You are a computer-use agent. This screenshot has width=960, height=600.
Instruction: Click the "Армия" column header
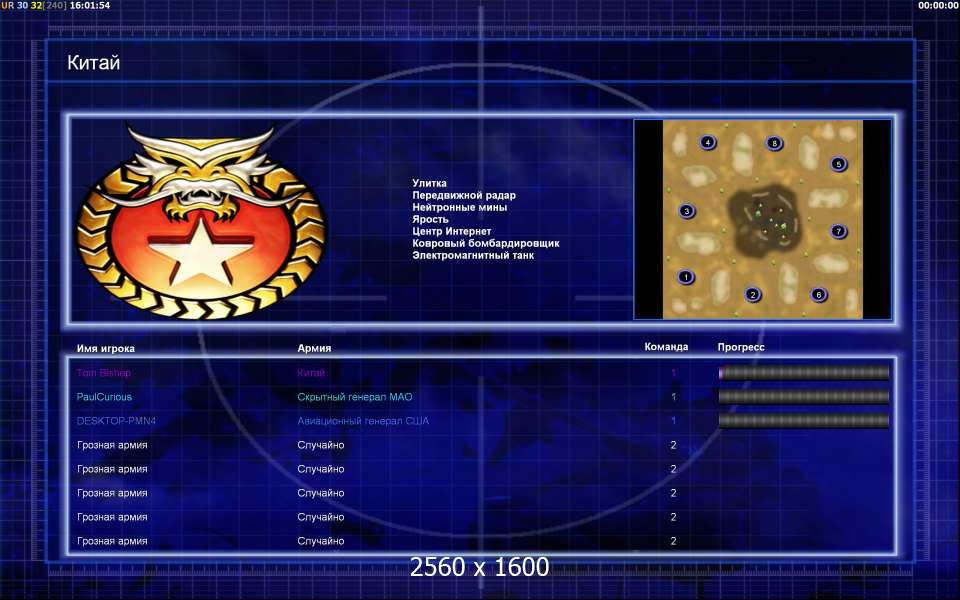click(314, 348)
